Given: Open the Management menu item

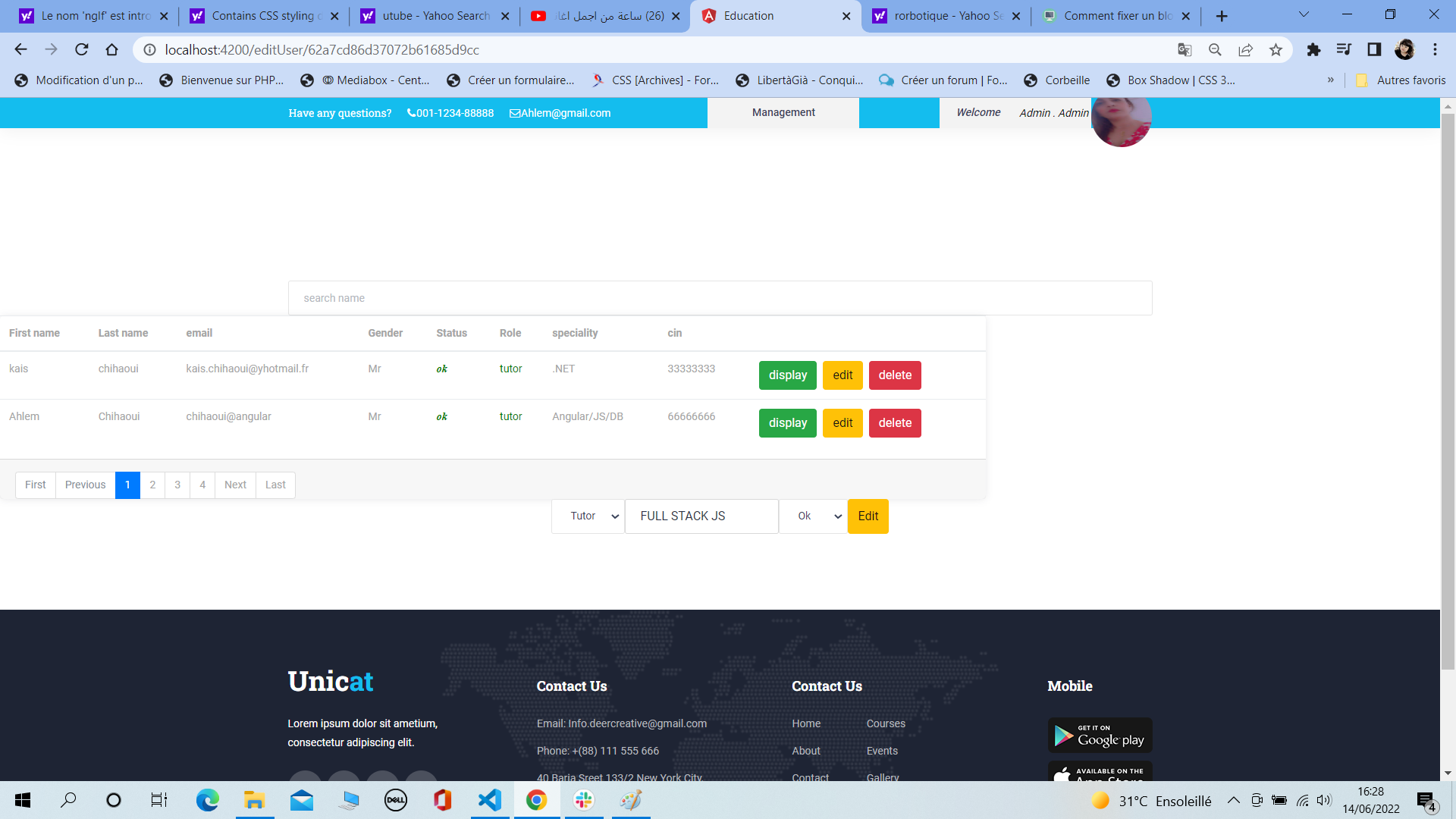Looking at the screenshot, I should click(x=783, y=112).
